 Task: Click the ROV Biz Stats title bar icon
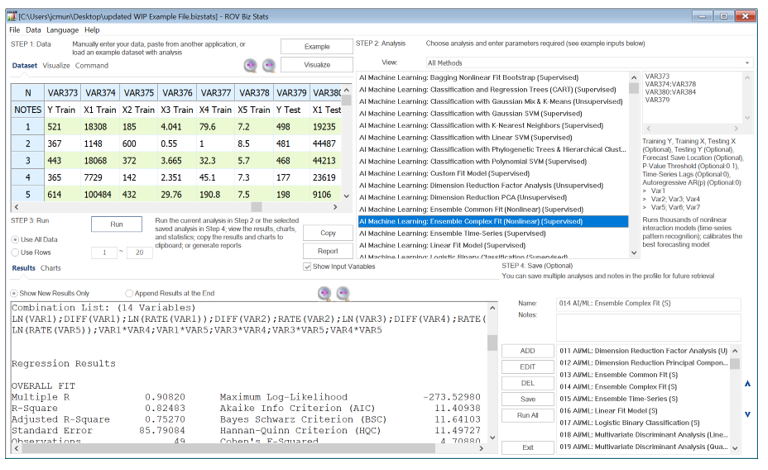click(12, 16)
